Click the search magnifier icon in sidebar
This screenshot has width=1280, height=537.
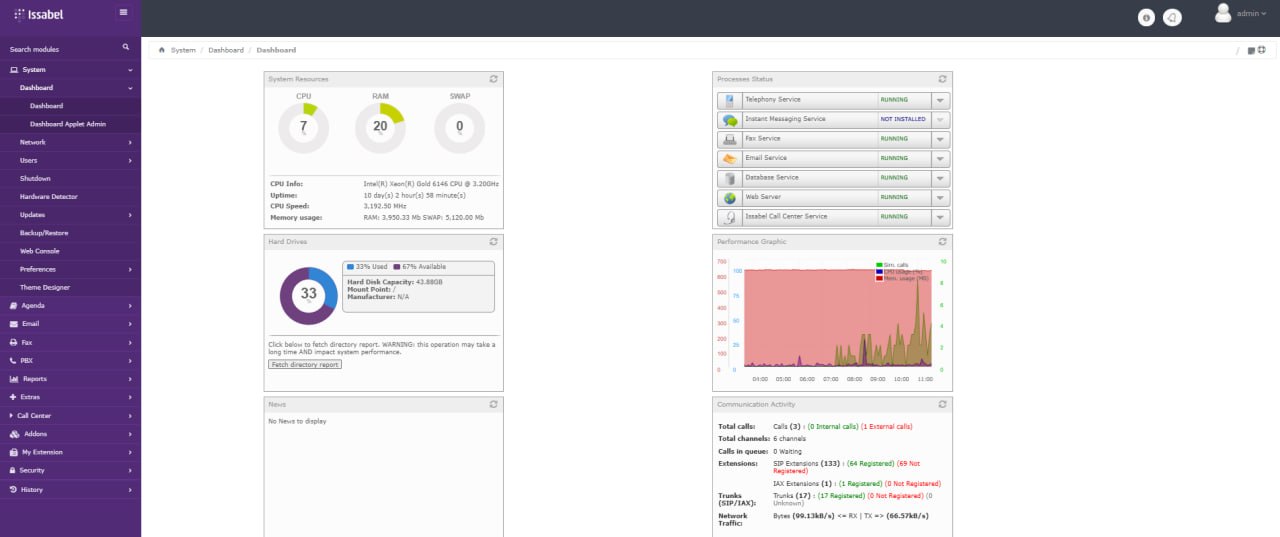tap(125, 47)
